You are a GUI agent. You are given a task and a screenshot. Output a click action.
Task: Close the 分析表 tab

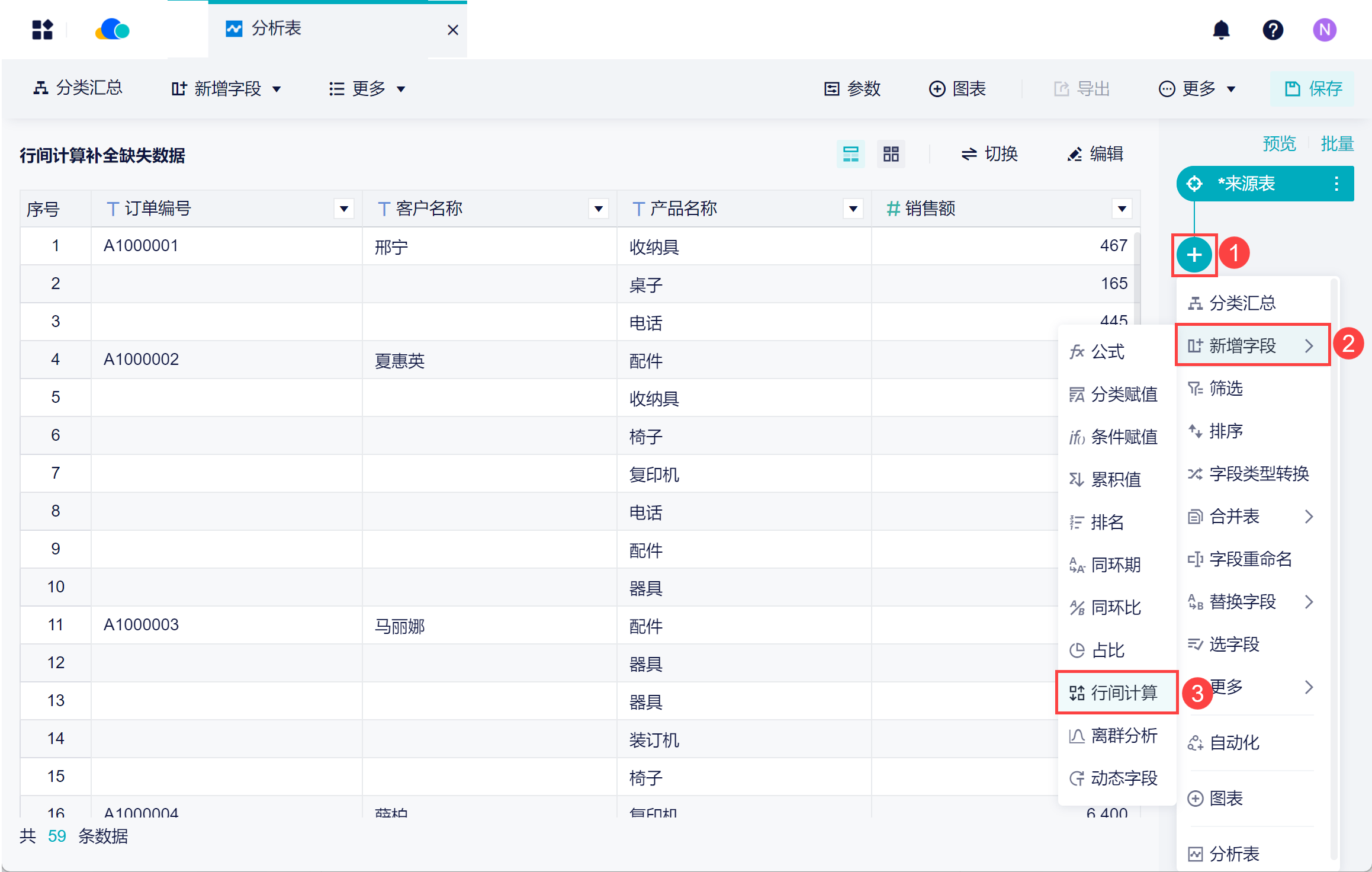click(452, 30)
